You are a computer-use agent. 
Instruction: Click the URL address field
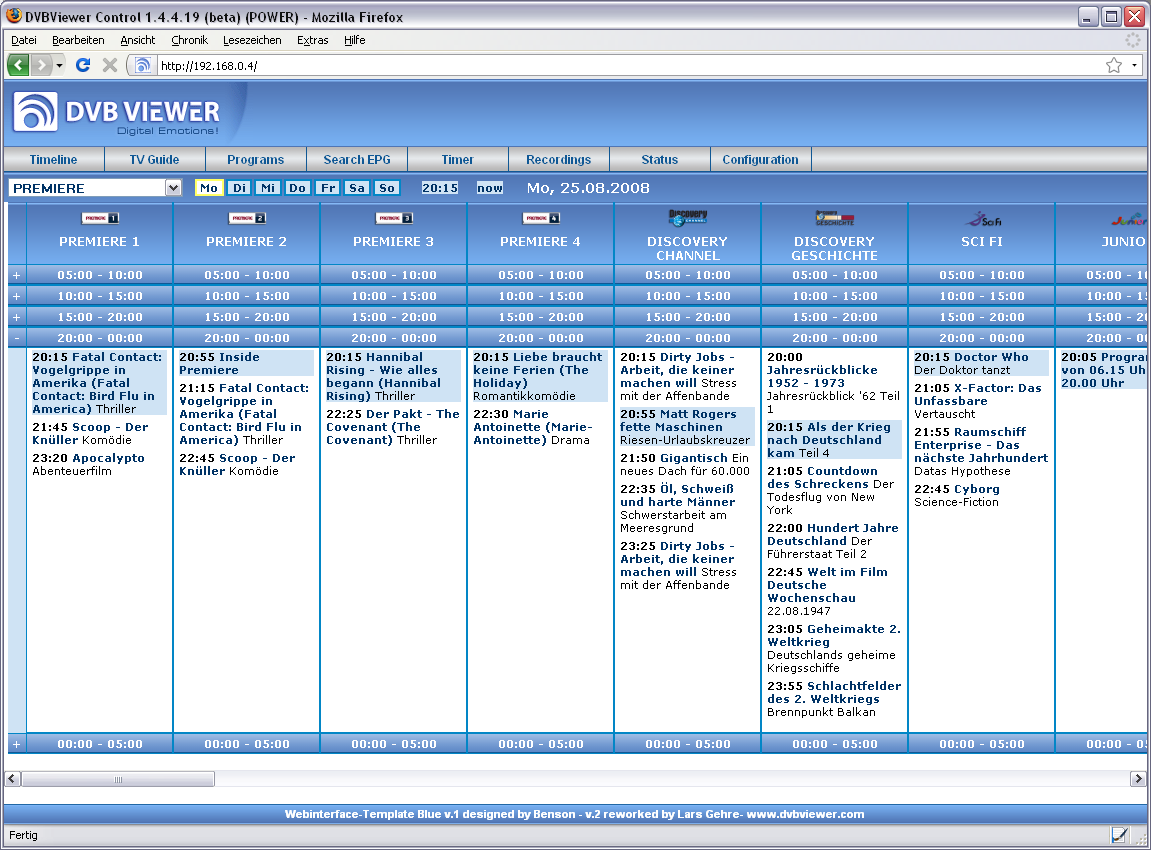pyautogui.click(x=620, y=65)
